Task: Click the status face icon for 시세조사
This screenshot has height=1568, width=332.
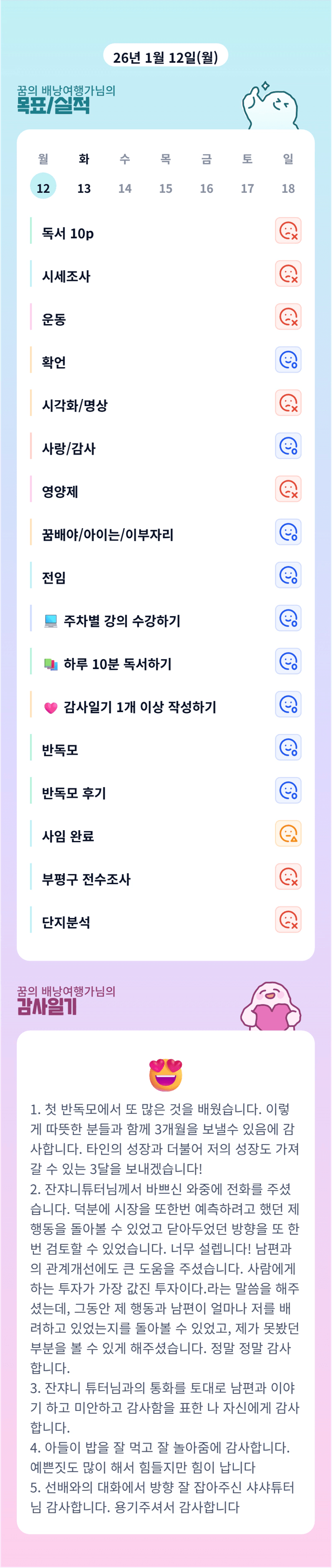Action: tap(287, 274)
